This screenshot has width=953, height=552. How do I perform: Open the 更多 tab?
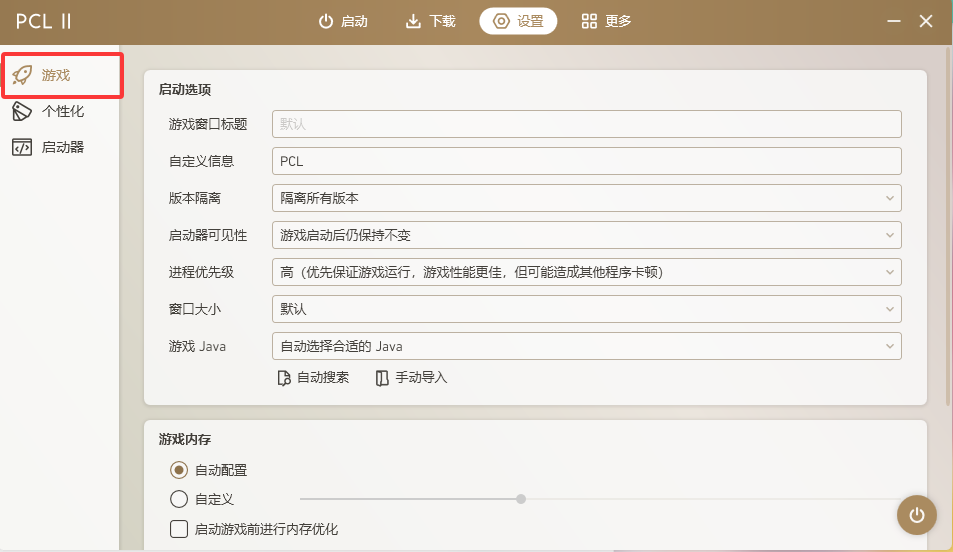point(606,21)
